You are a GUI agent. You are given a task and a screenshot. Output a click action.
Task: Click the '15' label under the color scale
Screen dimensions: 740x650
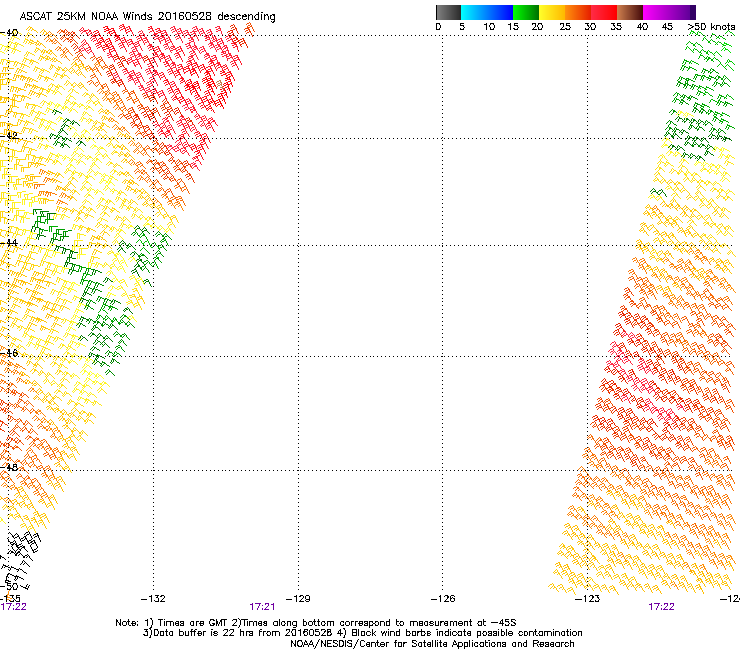[x=513, y=27]
